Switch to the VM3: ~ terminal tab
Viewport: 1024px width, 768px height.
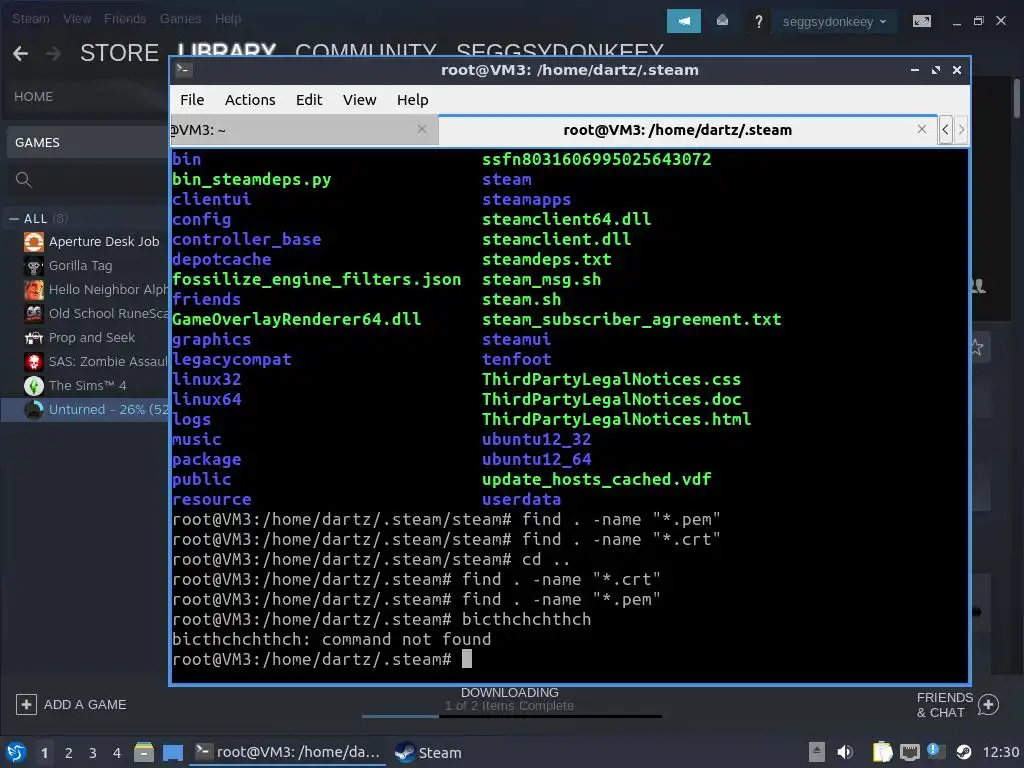coord(304,130)
